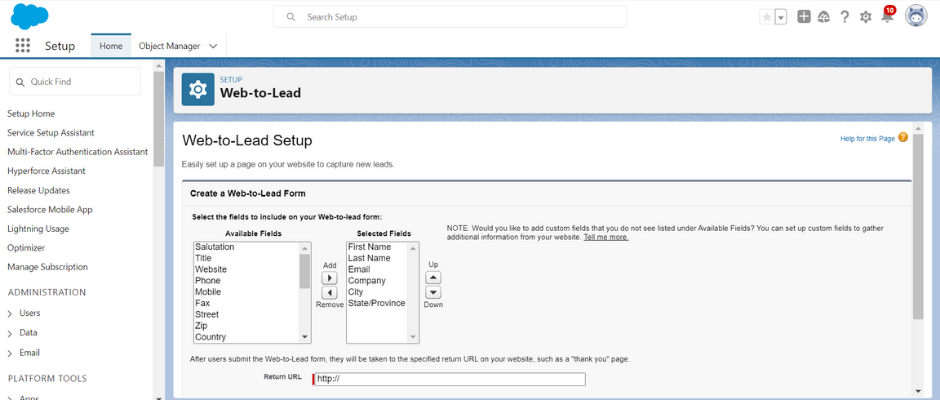940x400 pixels.
Task: Move selected field Down
Action: pos(433,292)
